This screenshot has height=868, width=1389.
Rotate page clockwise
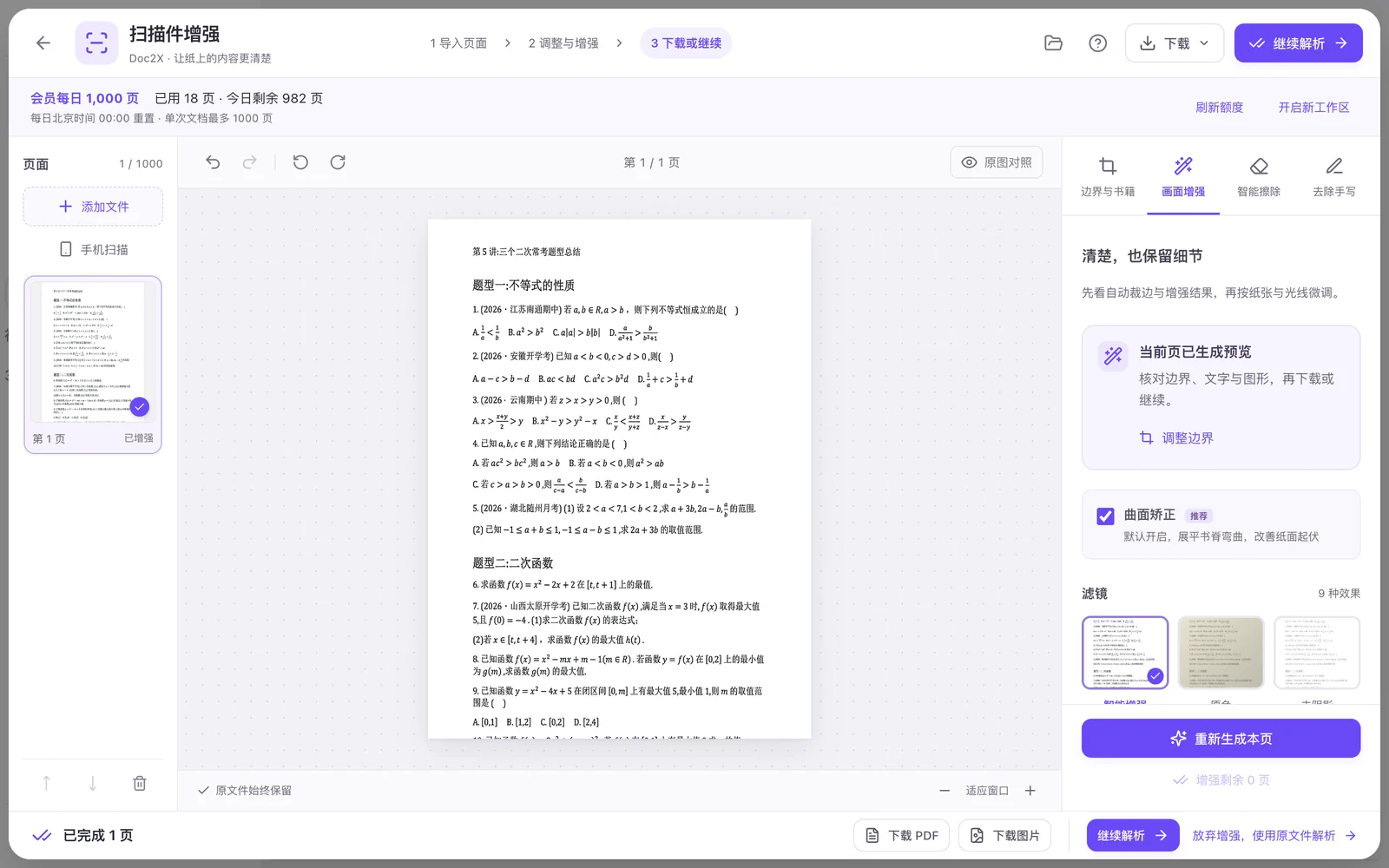click(338, 162)
